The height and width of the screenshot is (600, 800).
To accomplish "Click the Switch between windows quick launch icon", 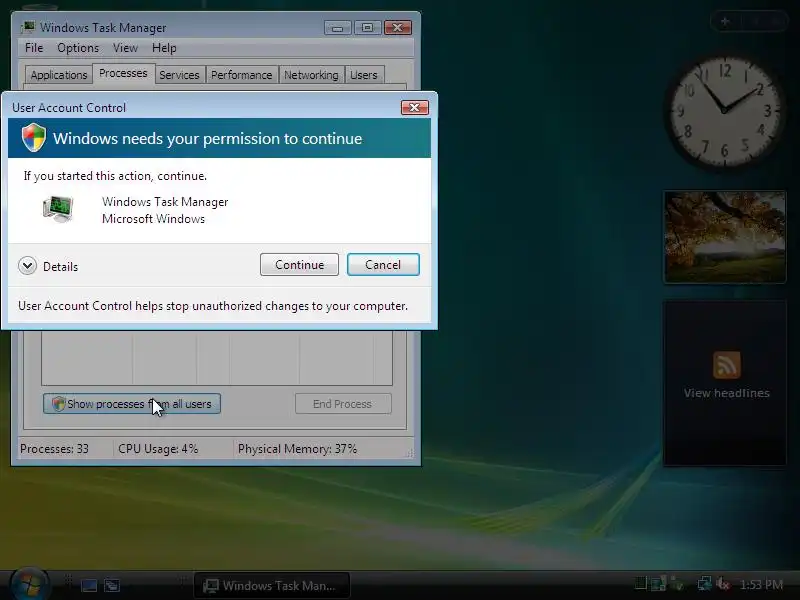I will coord(112,586).
